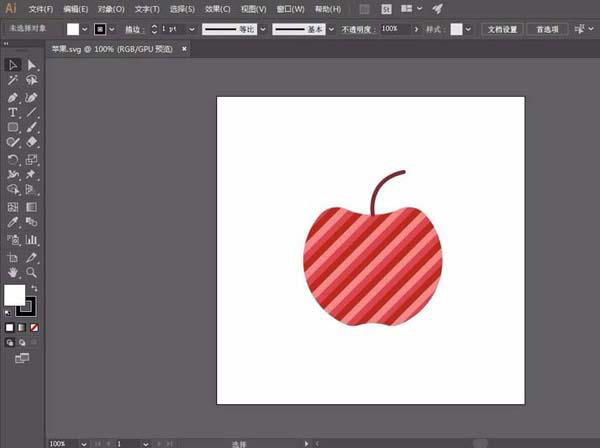
Task: Open the graphic style dropdown
Action: point(468,29)
